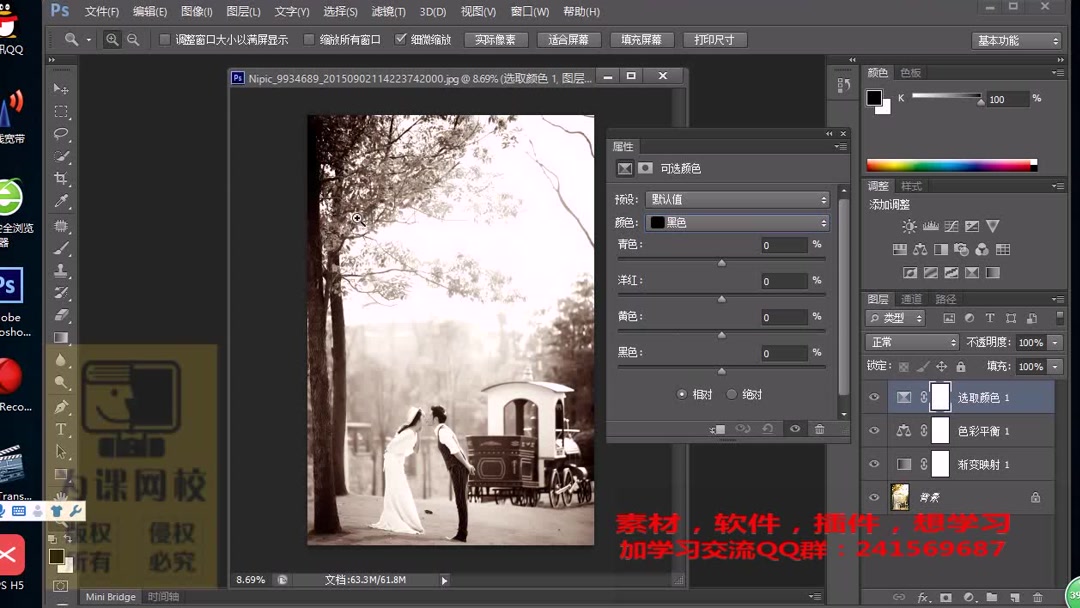This screenshot has height=608, width=1080.
Task: Click the Color Balance adjustment icon
Action: [920, 250]
